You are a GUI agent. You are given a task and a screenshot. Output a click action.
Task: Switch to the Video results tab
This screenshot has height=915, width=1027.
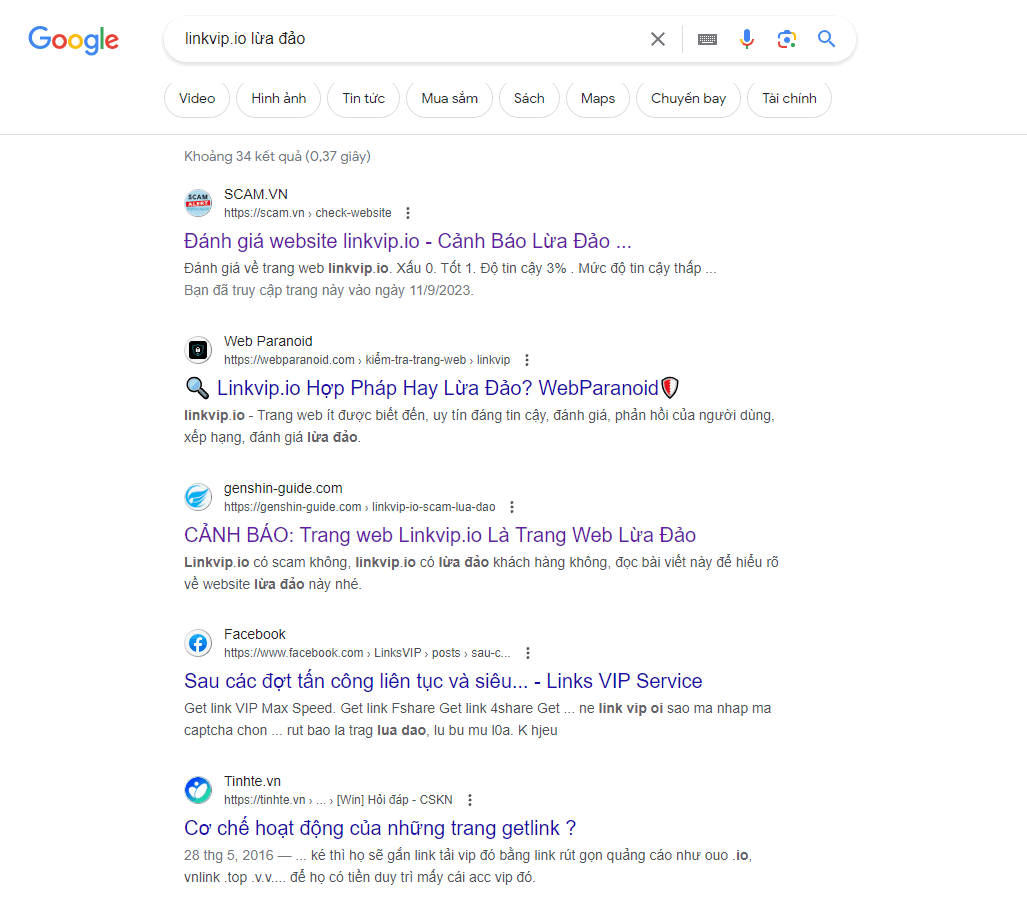point(197,98)
